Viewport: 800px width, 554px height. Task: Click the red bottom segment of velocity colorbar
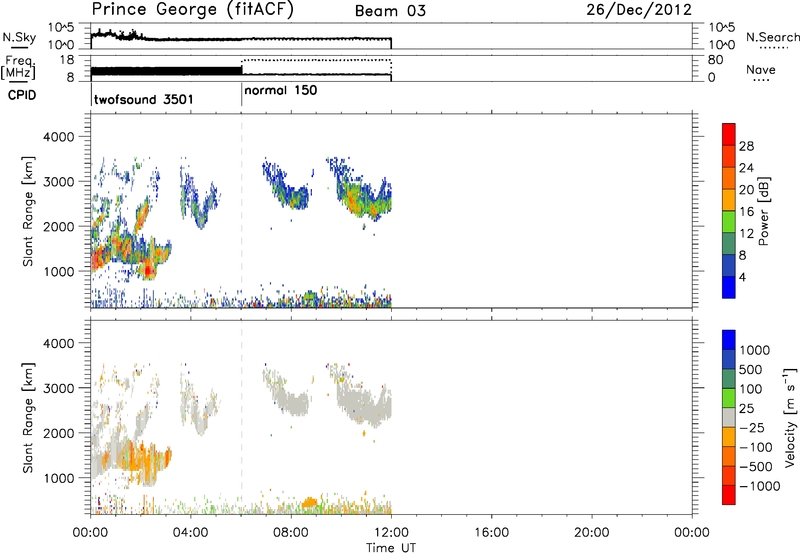point(729,495)
